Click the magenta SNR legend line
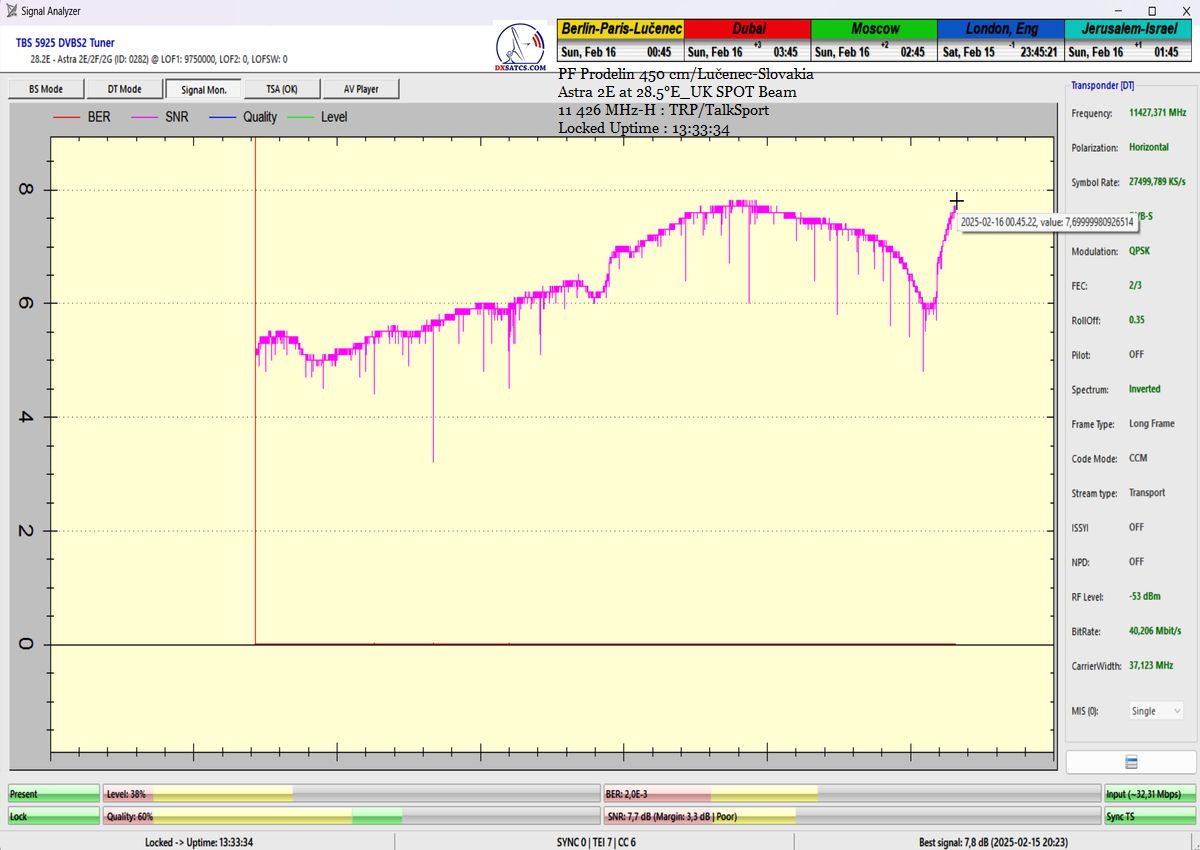 tap(144, 117)
